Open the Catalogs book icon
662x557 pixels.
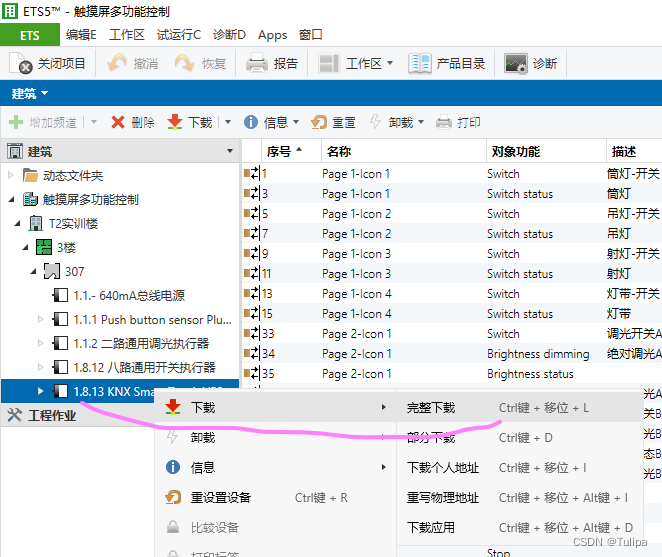[x=420, y=63]
